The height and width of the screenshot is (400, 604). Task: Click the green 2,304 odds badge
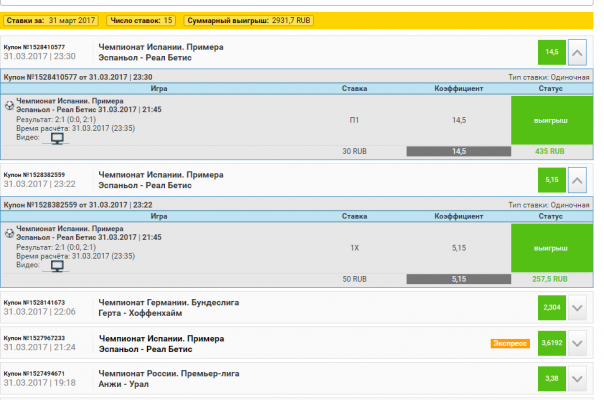(x=552, y=308)
